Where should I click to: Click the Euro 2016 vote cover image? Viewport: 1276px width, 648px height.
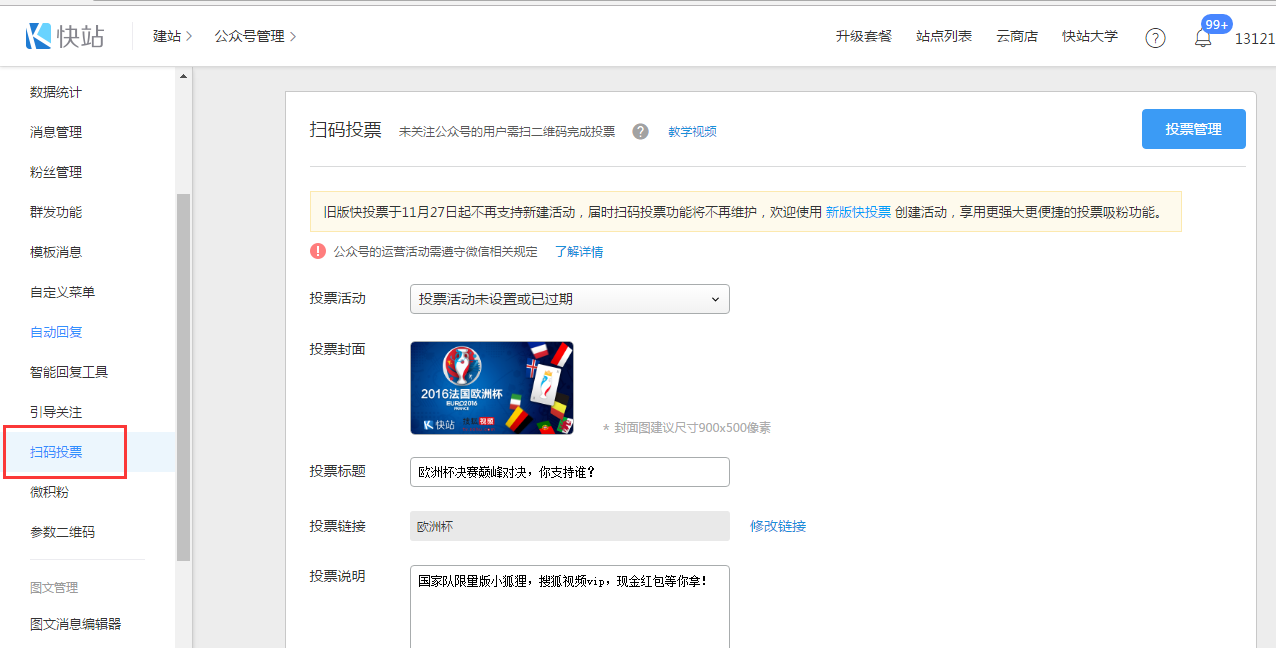(x=491, y=388)
